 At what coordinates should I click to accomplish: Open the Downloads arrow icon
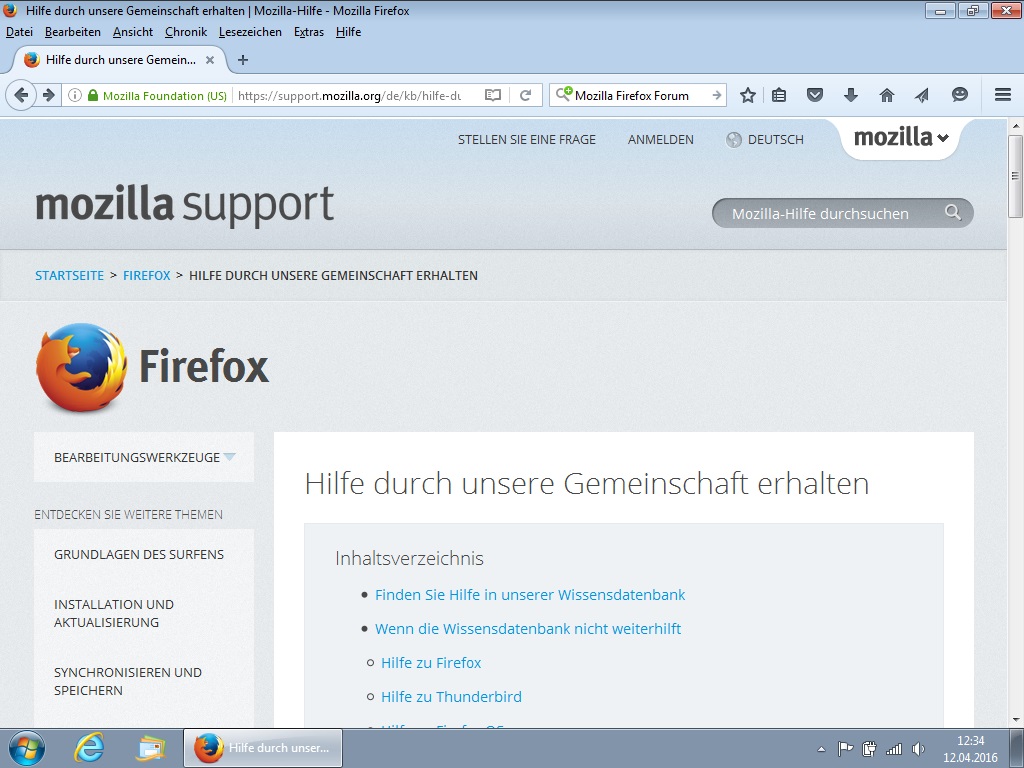(850, 95)
